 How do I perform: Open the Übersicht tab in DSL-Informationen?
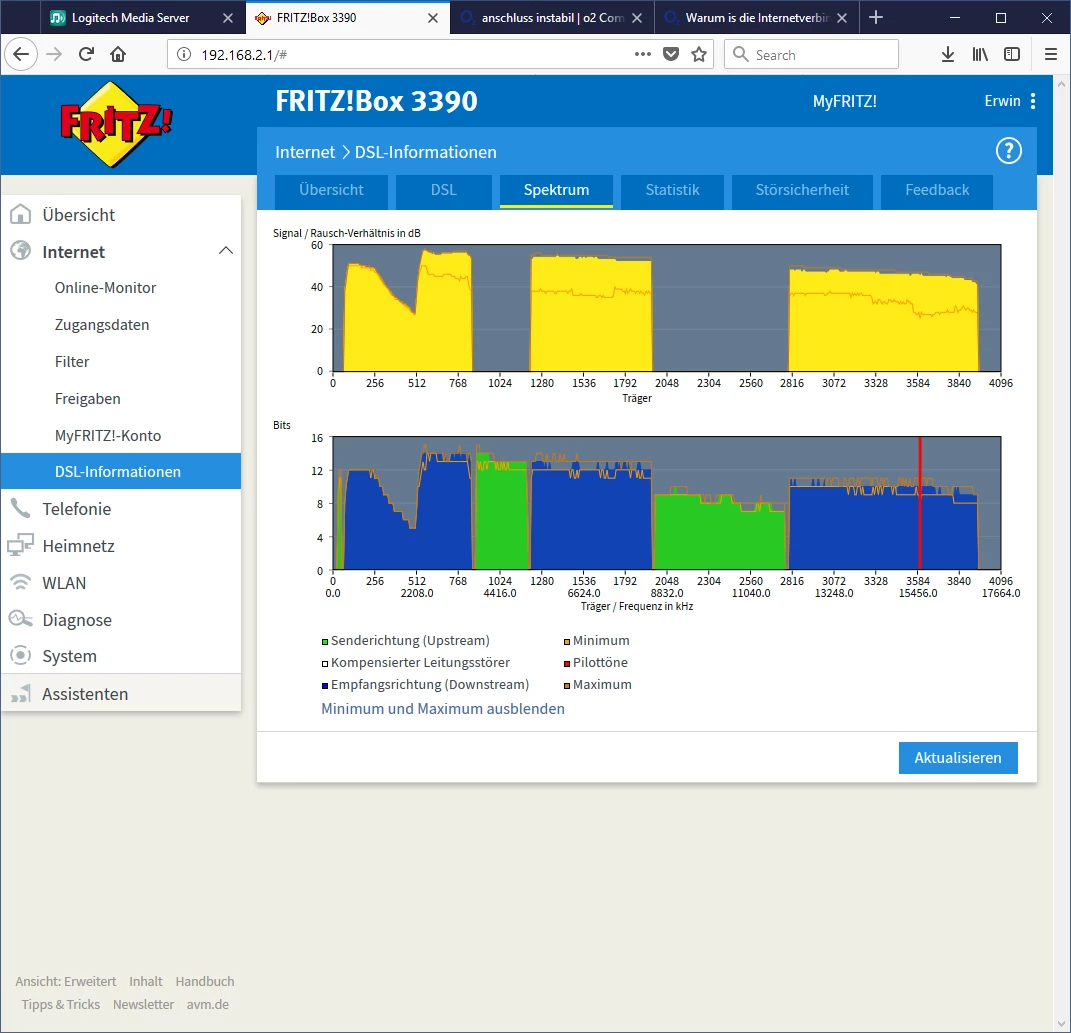pos(331,191)
